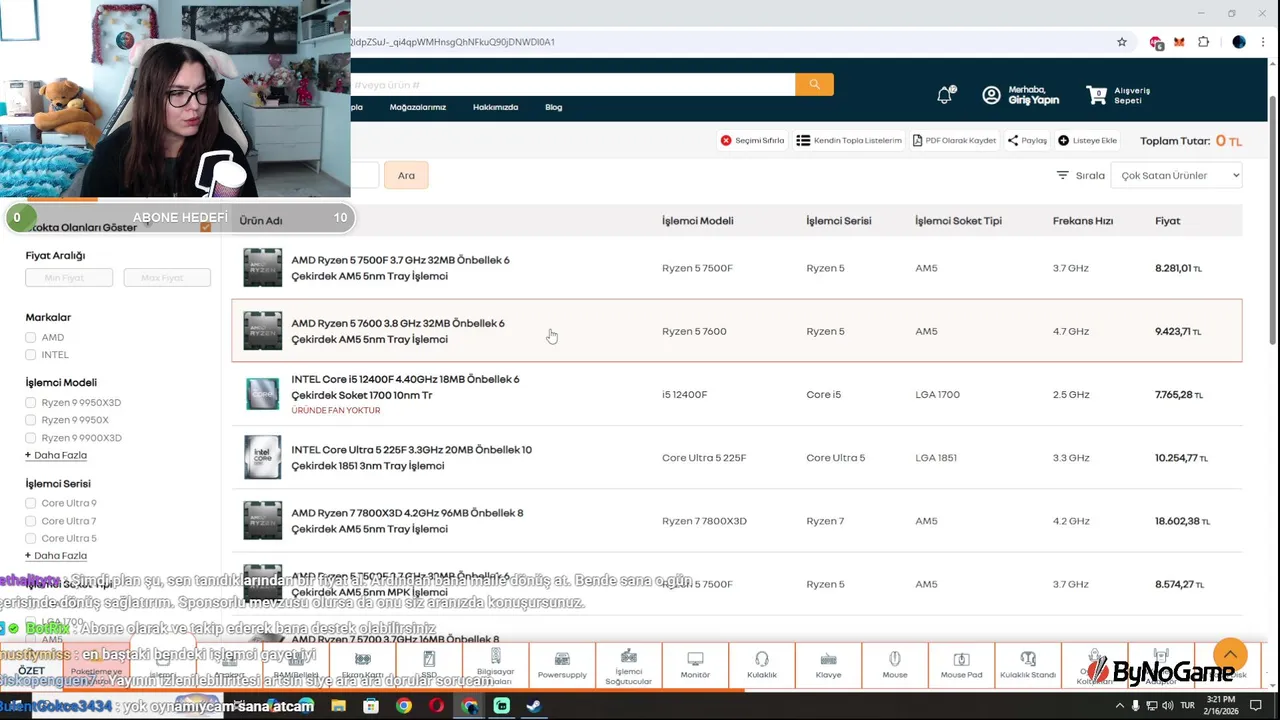The width and height of the screenshot is (1280, 720).
Task: Open the notifications bell
Action: coord(945,95)
